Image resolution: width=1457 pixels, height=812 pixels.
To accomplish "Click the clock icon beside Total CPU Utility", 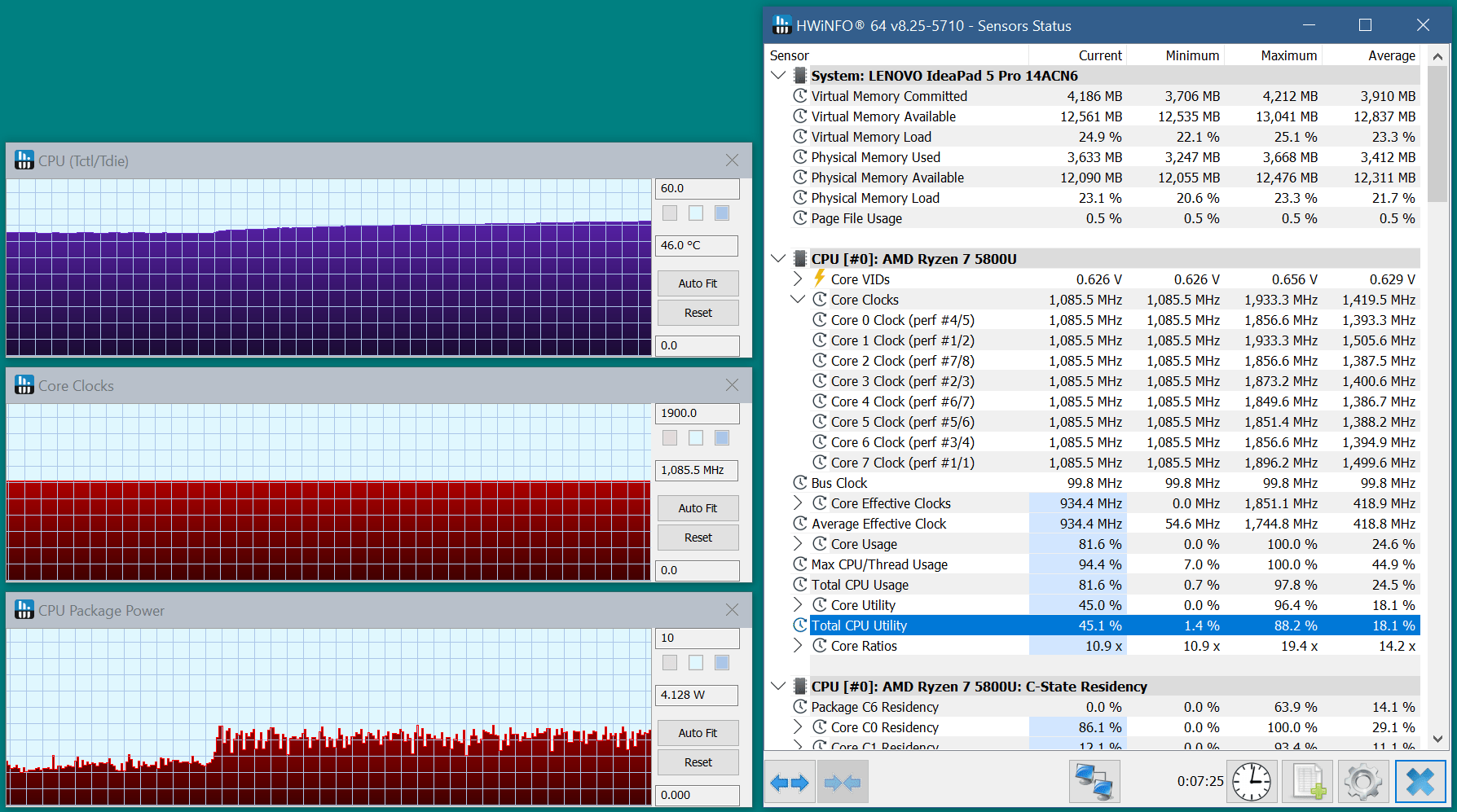I will [800, 625].
